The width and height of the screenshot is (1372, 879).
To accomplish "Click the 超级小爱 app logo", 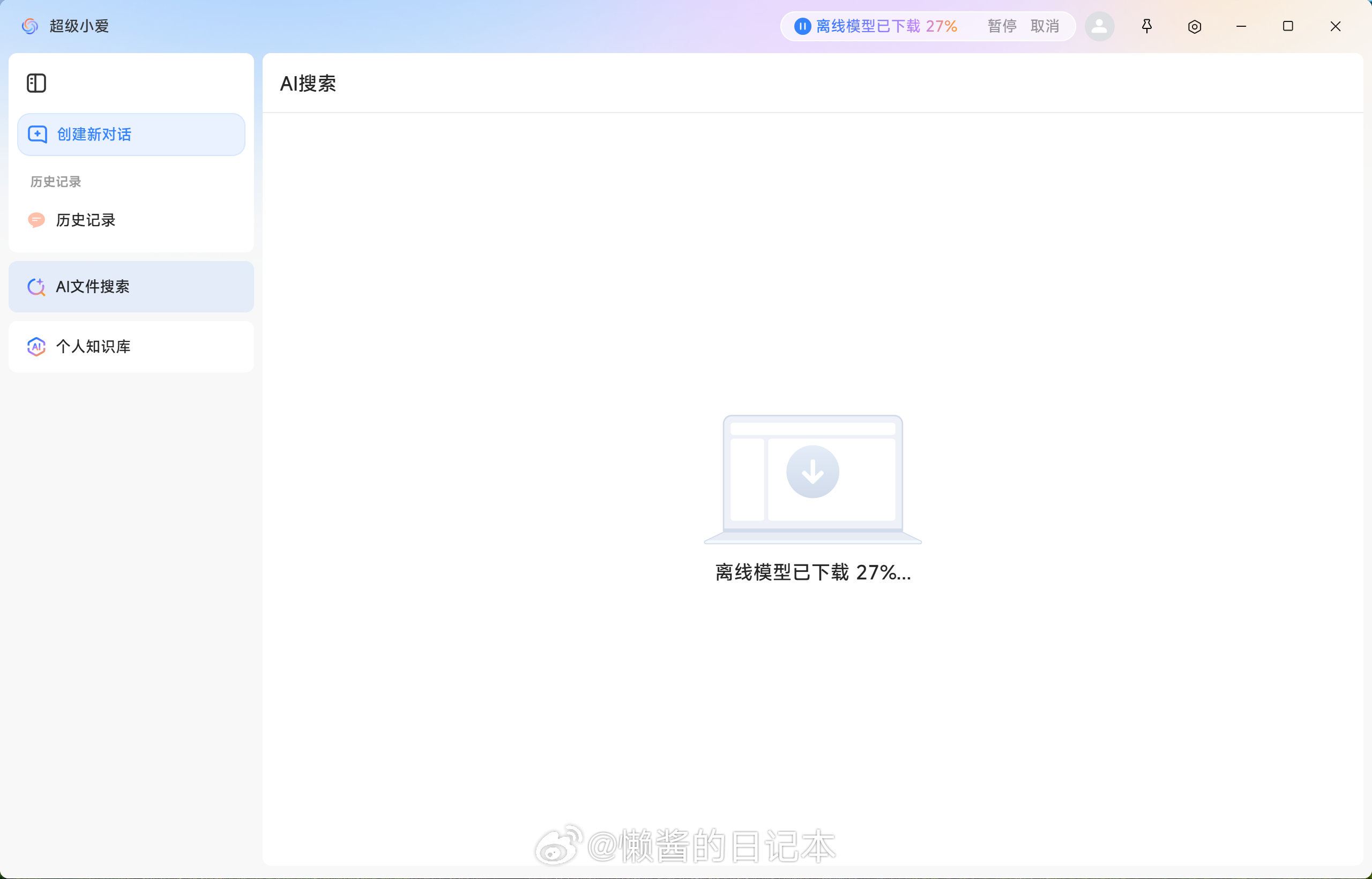I will (x=29, y=26).
